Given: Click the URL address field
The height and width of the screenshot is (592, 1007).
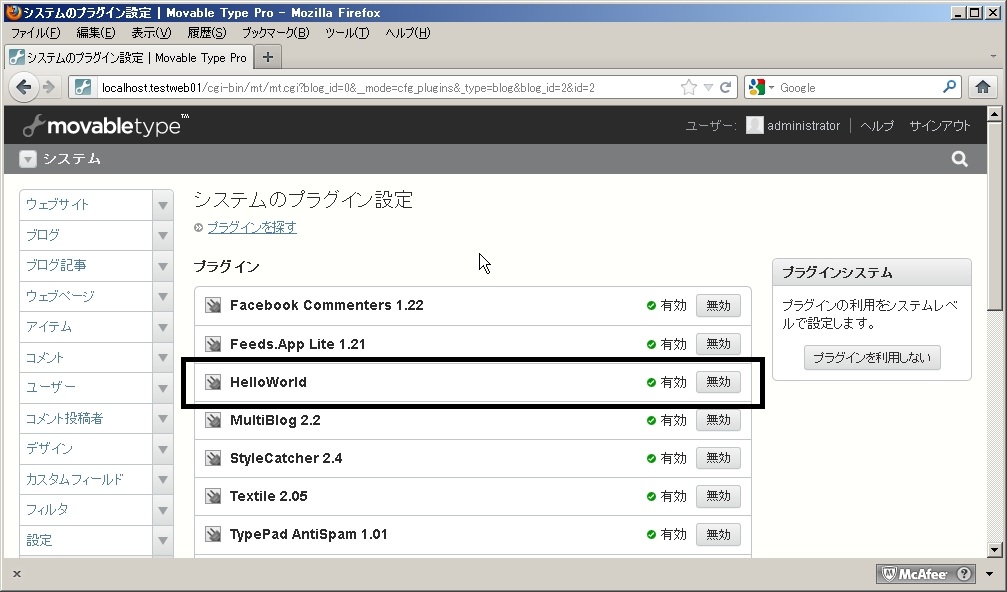Looking at the screenshot, I should point(388,87).
